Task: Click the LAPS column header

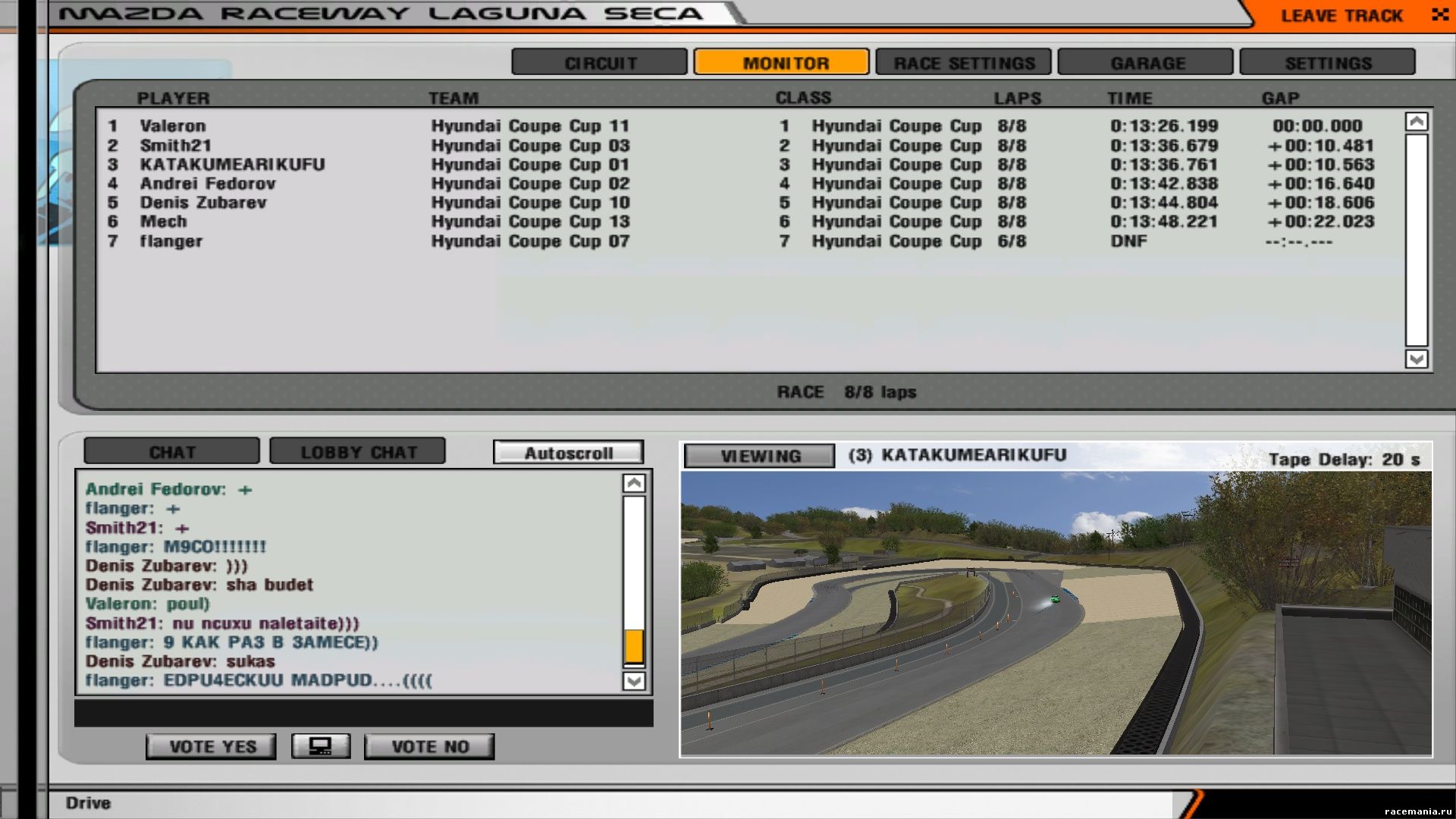Action: tap(1018, 98)
